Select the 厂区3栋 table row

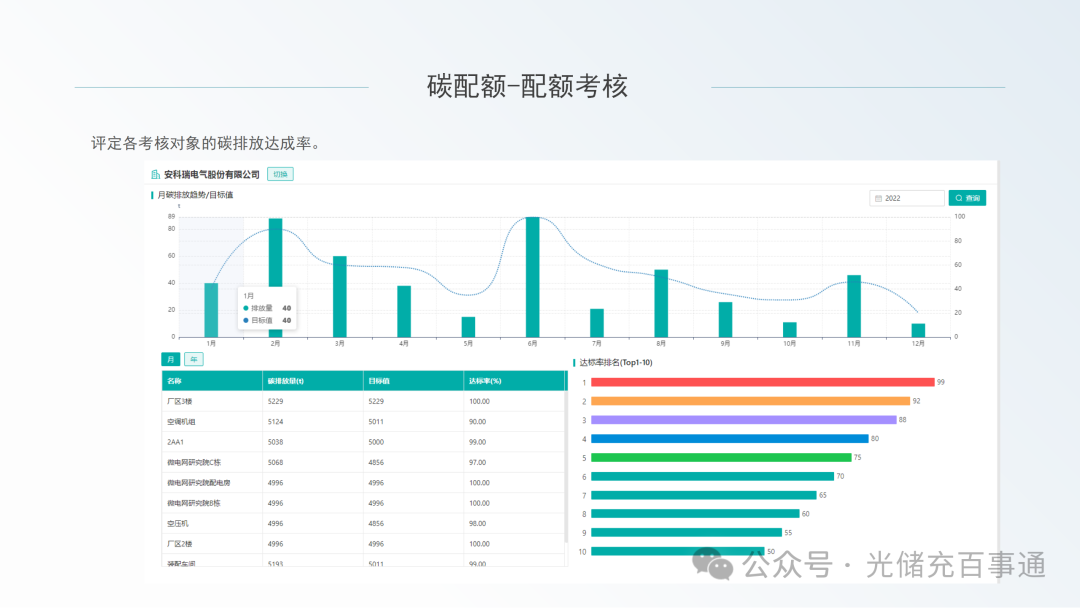click(x=363, y=401)
